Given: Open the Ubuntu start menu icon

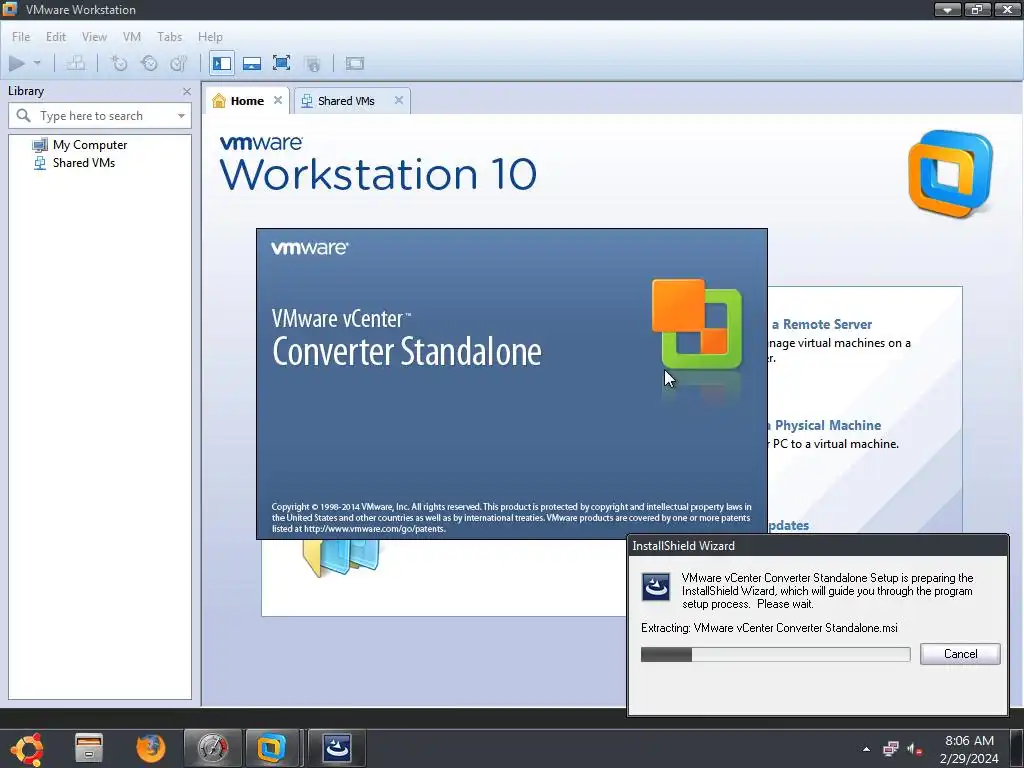Looking at the screenshot, I should click(27, 748).
